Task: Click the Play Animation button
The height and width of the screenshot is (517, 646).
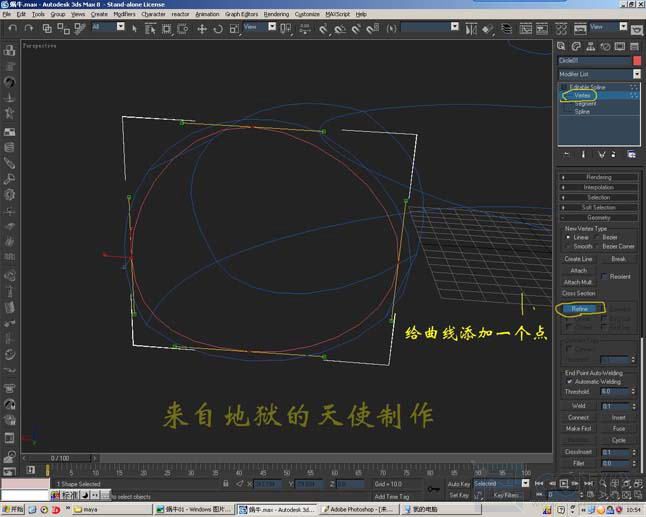Action: (x=564, y=483)
